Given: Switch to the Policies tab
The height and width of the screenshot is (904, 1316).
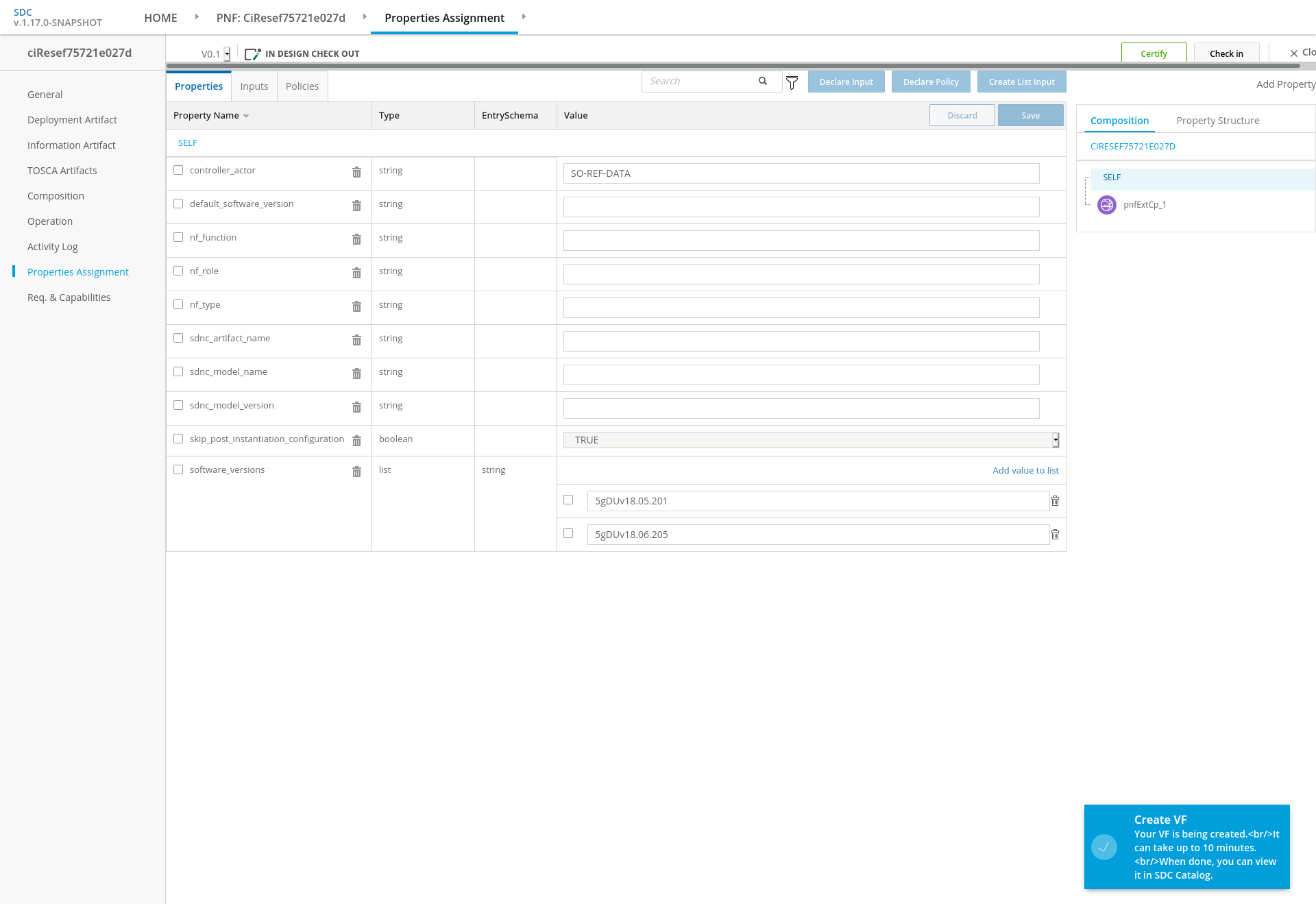Looking at the screenshot, I should coord(302,86).
